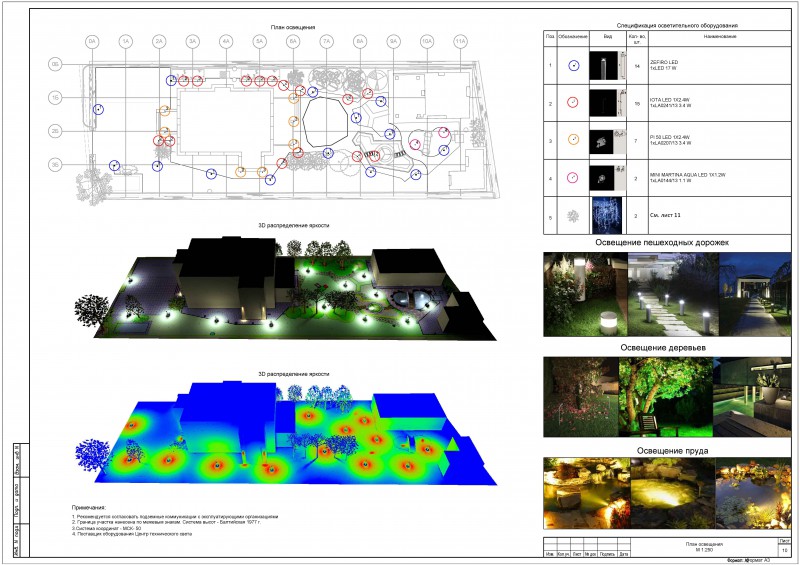Screen dimensions: 800x565
Task: Click 'Освещение деревьев' heading
Action: (663, 348)
